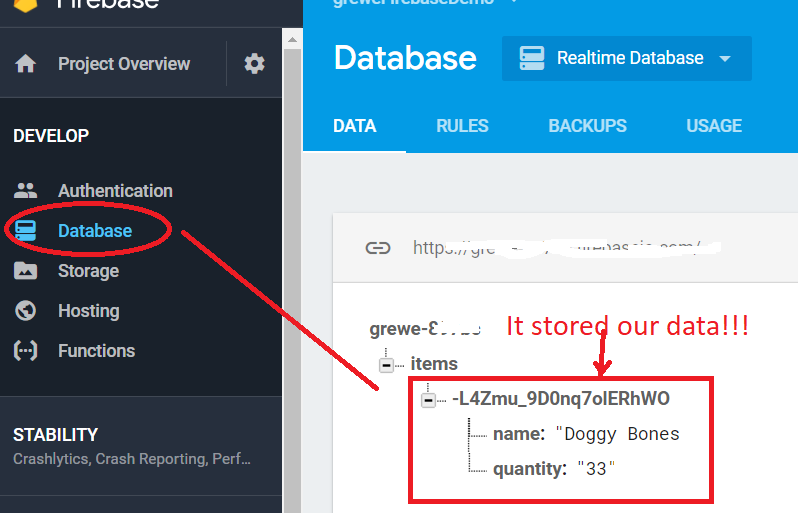
Task: Collapse the -L4Zmu_9D0nq7olERhWO node
Action: point(428,399)
